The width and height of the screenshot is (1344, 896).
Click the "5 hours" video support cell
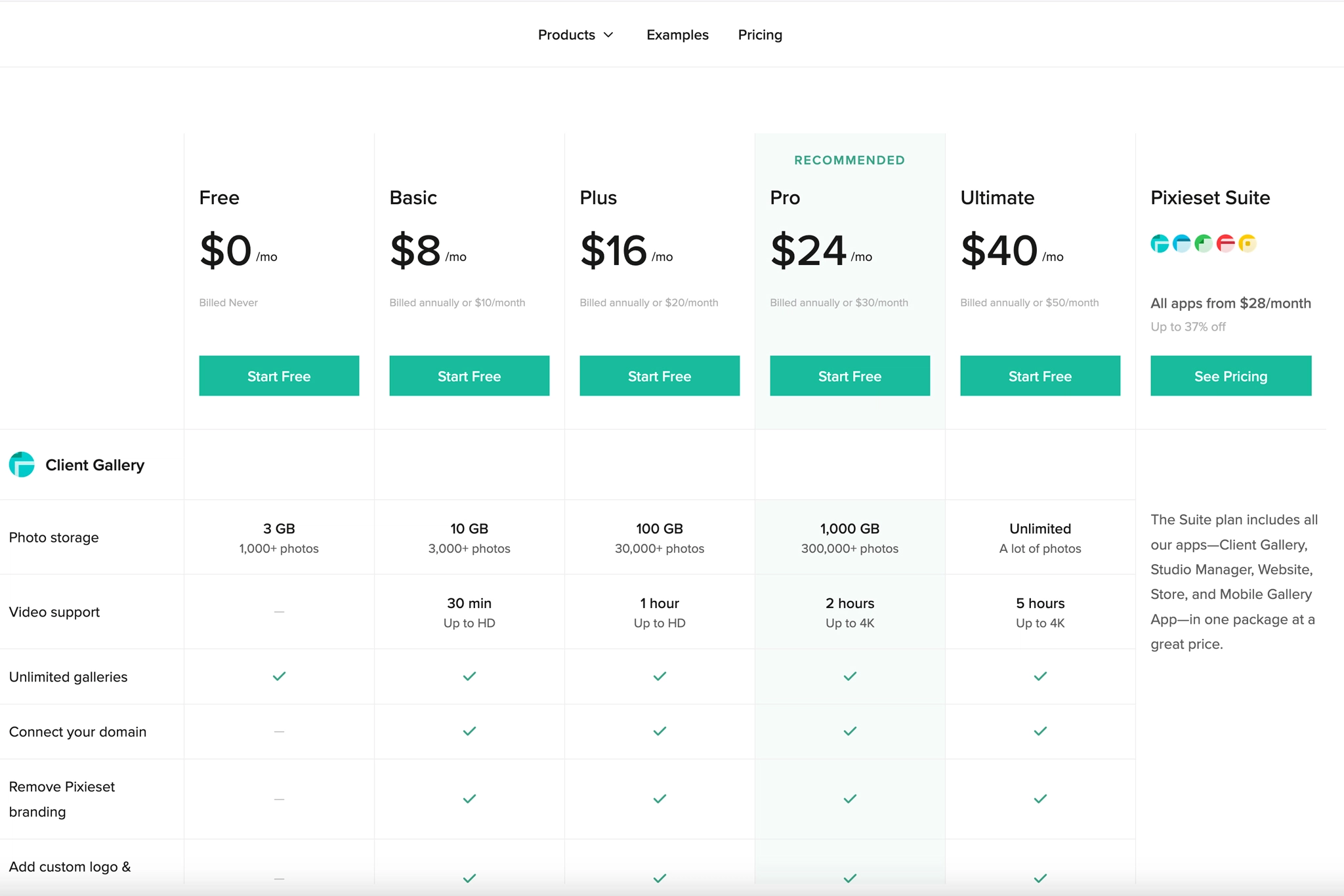[1040, 613]
